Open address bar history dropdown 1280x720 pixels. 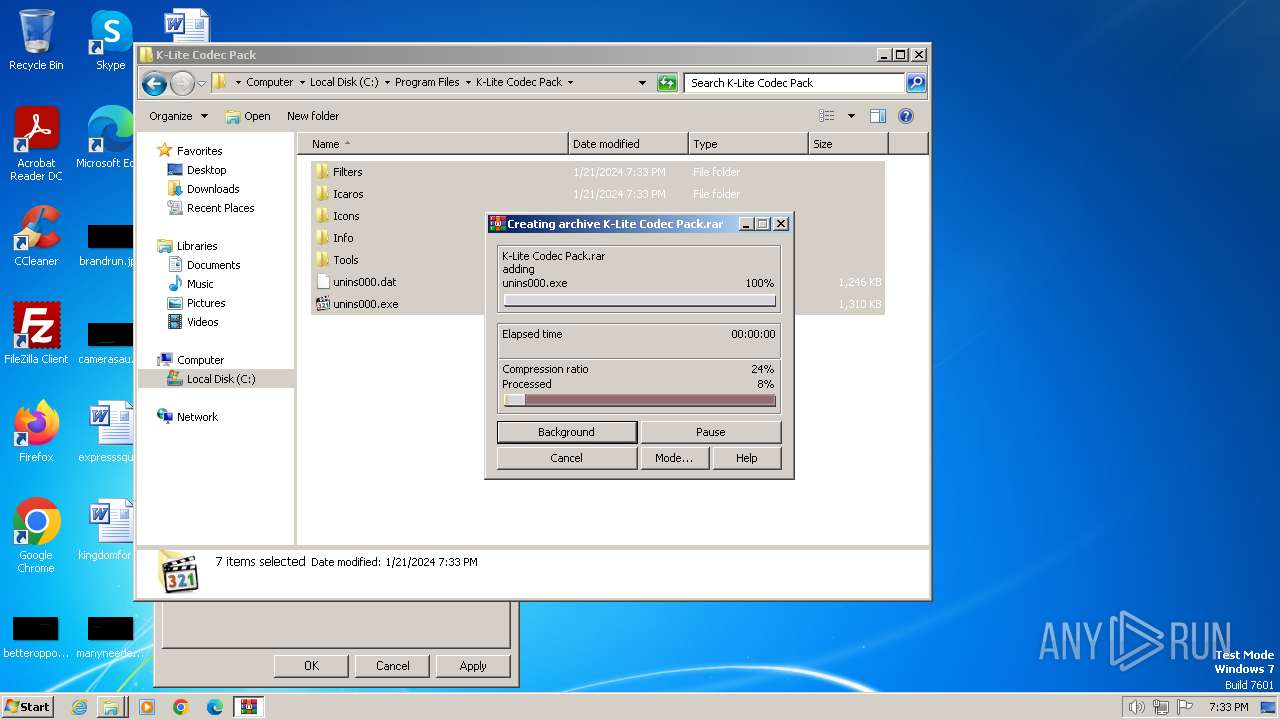pos(642,83)
